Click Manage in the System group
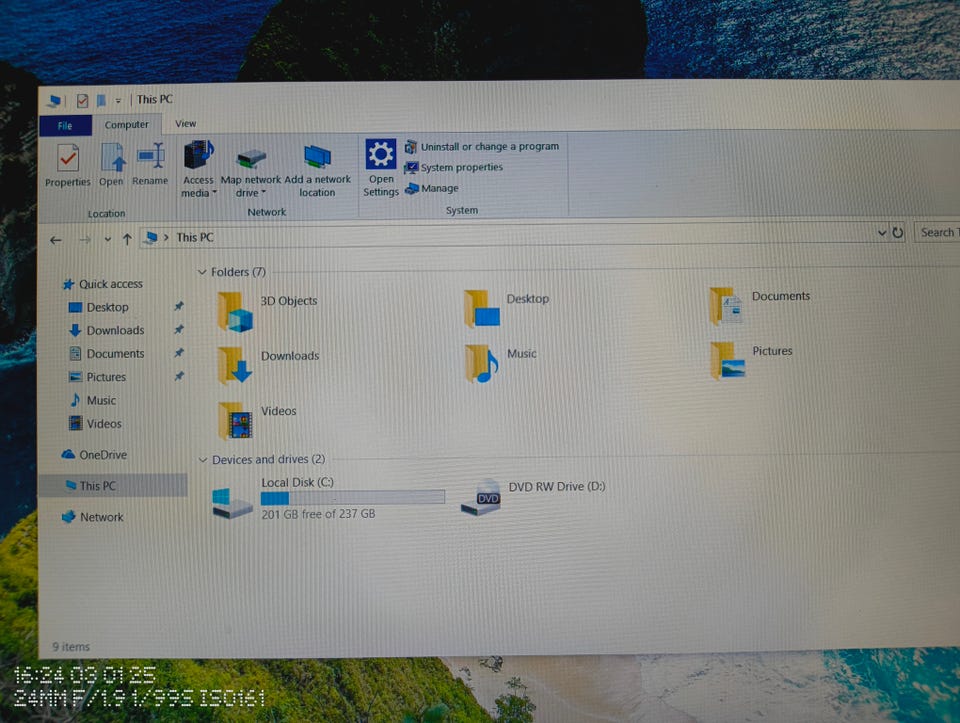This screenshot has height=723, width=960. click(432, 188)
